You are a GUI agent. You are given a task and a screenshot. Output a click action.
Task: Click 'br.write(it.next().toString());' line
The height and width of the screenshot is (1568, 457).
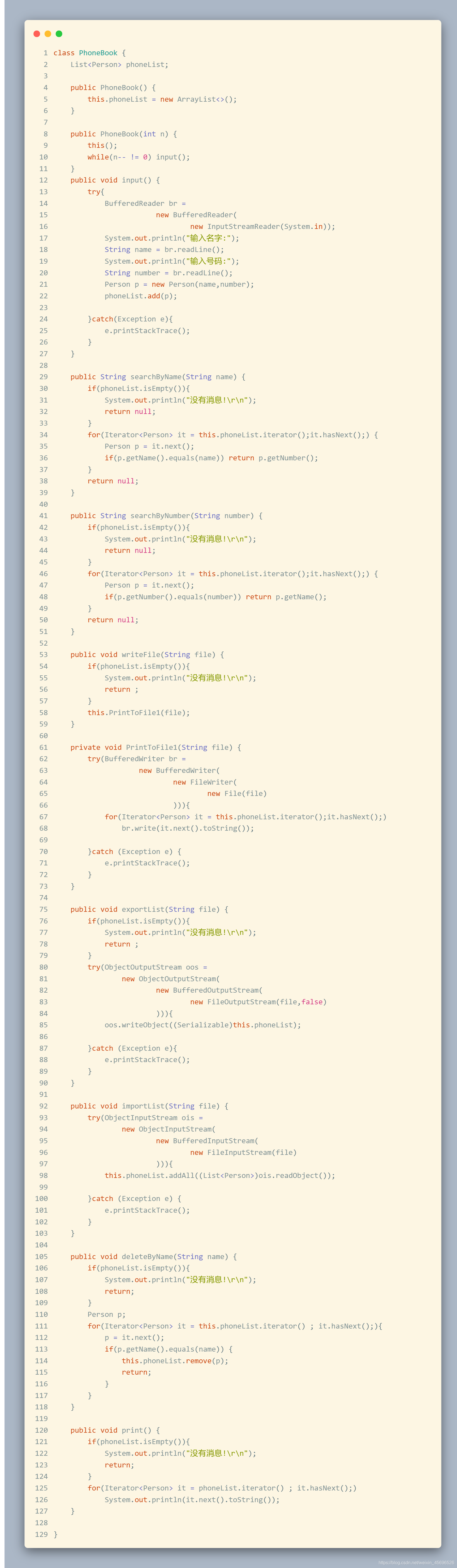[x=188, y=828]
